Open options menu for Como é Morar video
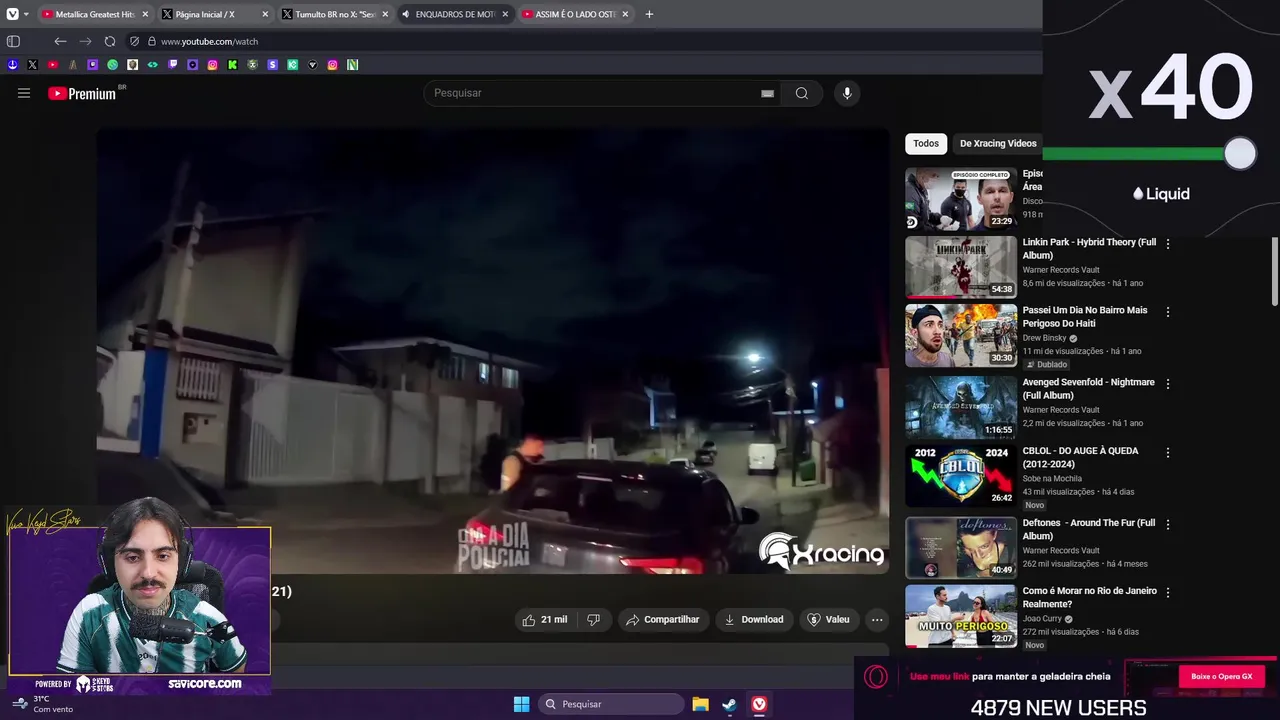This screenshot has width=1280, height=720. [1167, 592]
